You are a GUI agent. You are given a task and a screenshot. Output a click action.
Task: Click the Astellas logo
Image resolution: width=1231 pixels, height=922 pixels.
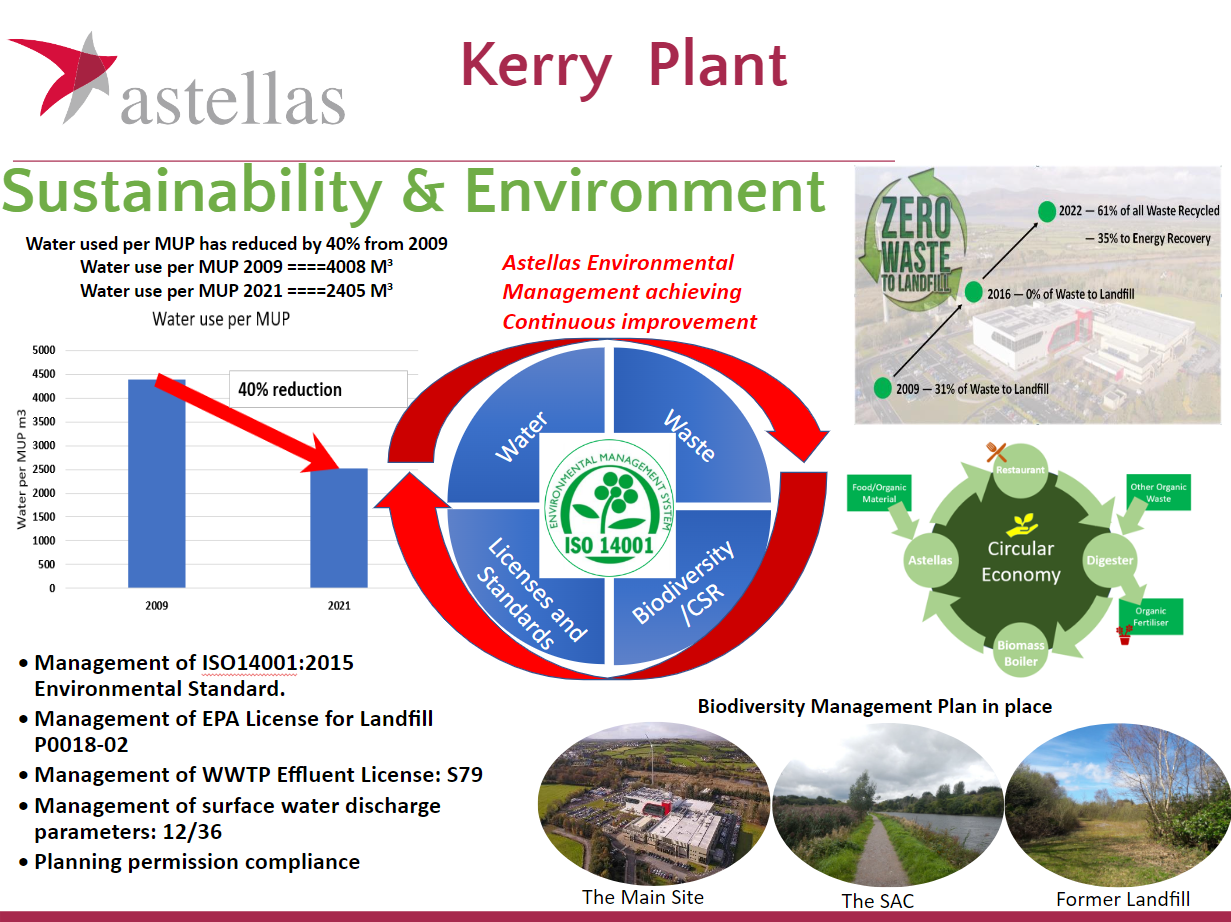click(176, 78)
